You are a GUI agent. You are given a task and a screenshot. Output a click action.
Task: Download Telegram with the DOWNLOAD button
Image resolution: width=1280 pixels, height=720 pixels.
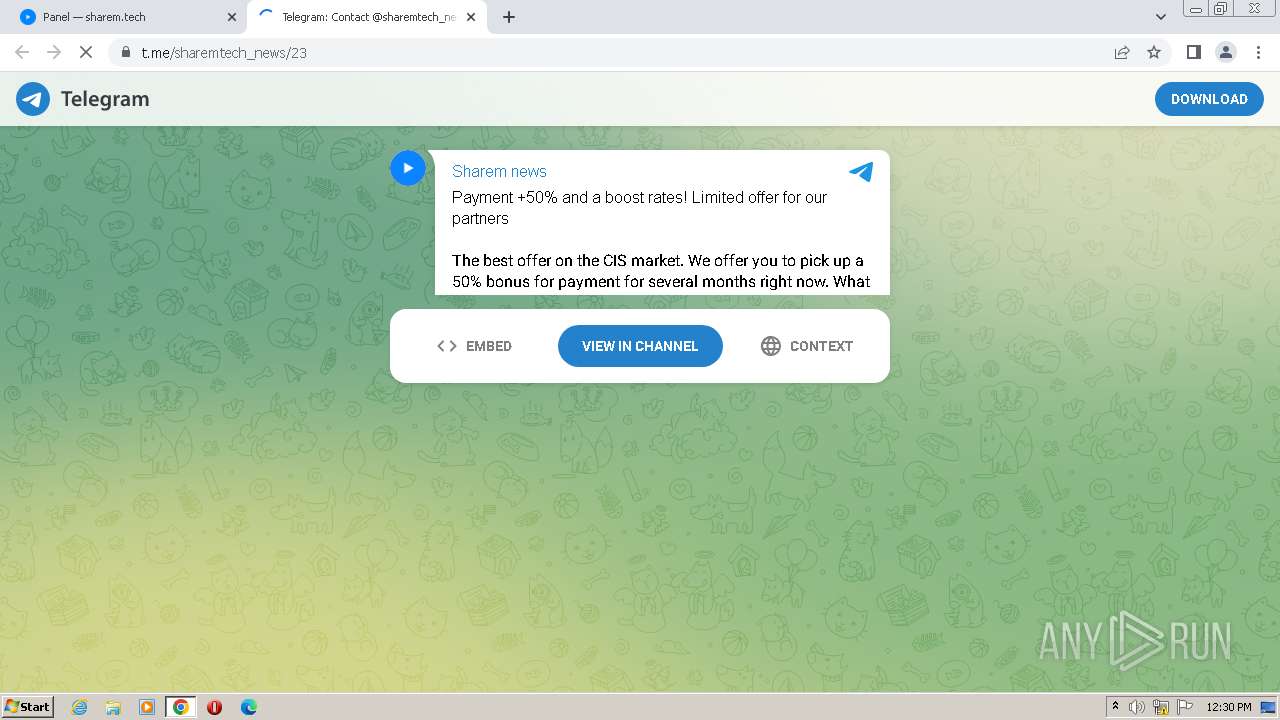click(x=1209, y=99)
